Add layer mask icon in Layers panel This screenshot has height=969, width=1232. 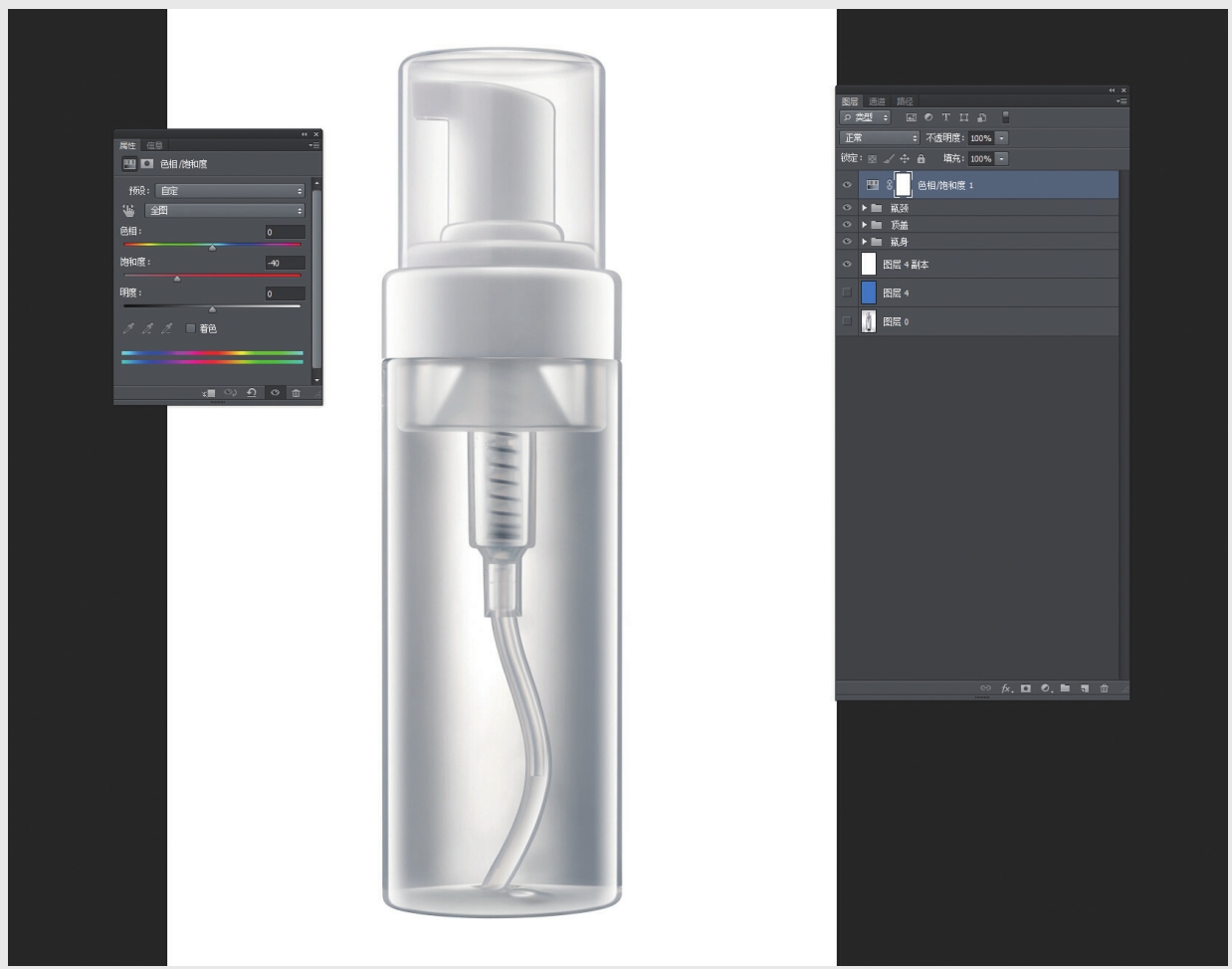tap(1026, 688)
